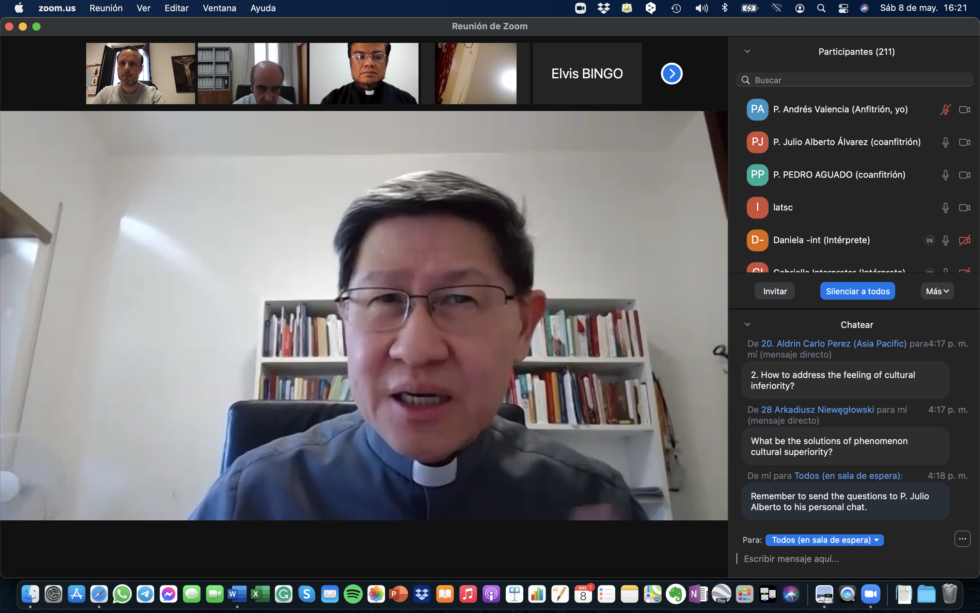Toggle Daniela -int's crossed-out camera icon

point(964,241)
